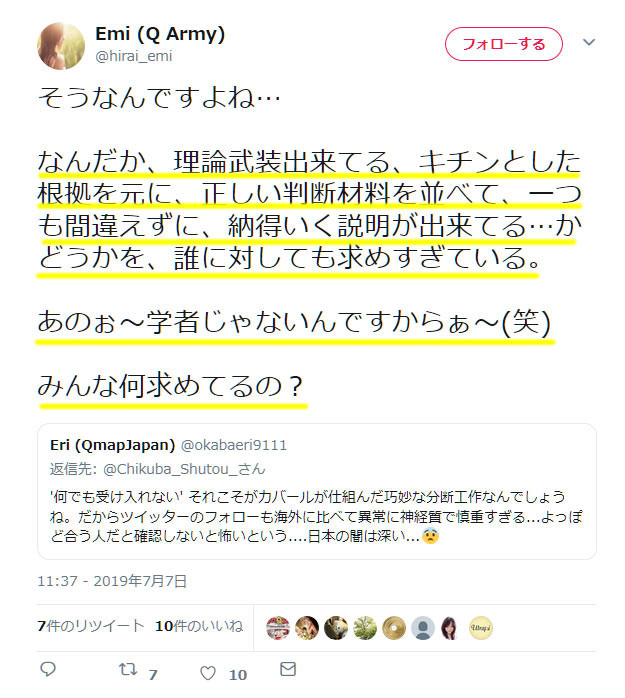Open Emi's profile avatar photo
This screenshot has height=698, width=625.
point(61,46)
